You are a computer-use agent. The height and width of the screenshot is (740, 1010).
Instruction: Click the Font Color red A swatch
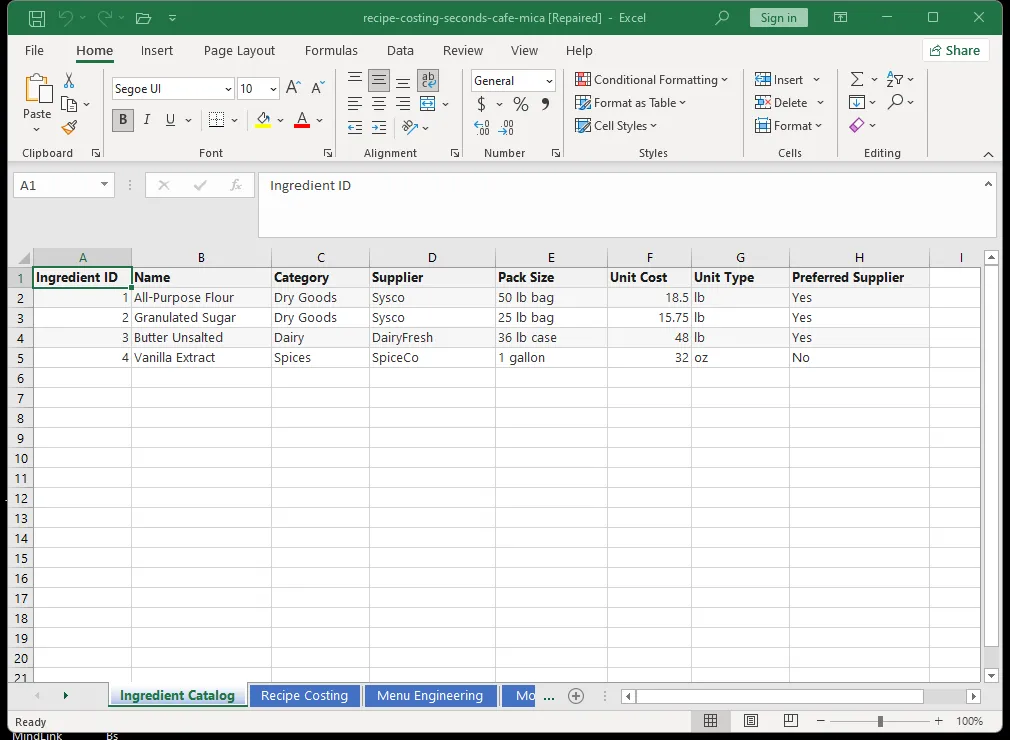click(302, 120)
